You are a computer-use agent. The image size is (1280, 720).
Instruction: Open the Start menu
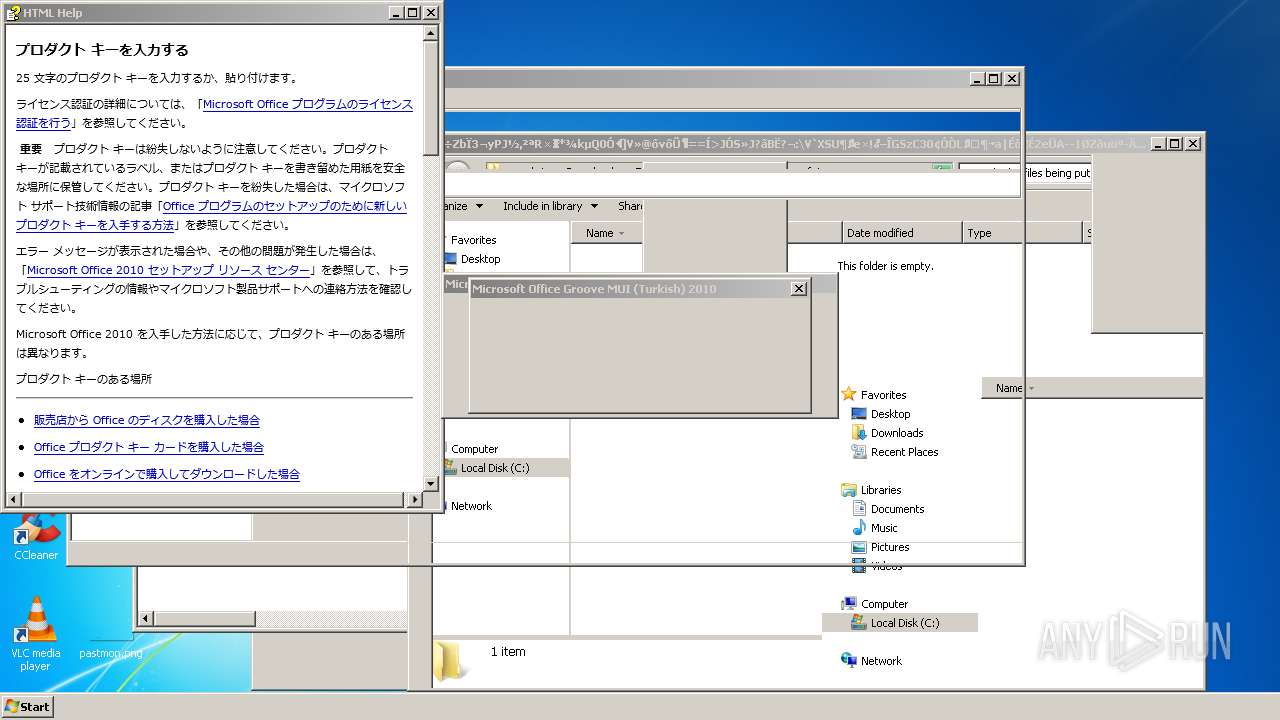tap(27, 706)
